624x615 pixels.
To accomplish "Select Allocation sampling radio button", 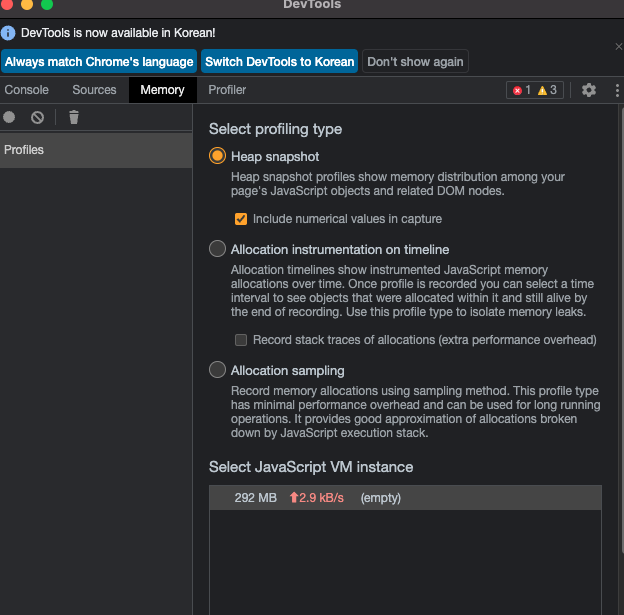I will pyautogui.click(x=217, y=370).
